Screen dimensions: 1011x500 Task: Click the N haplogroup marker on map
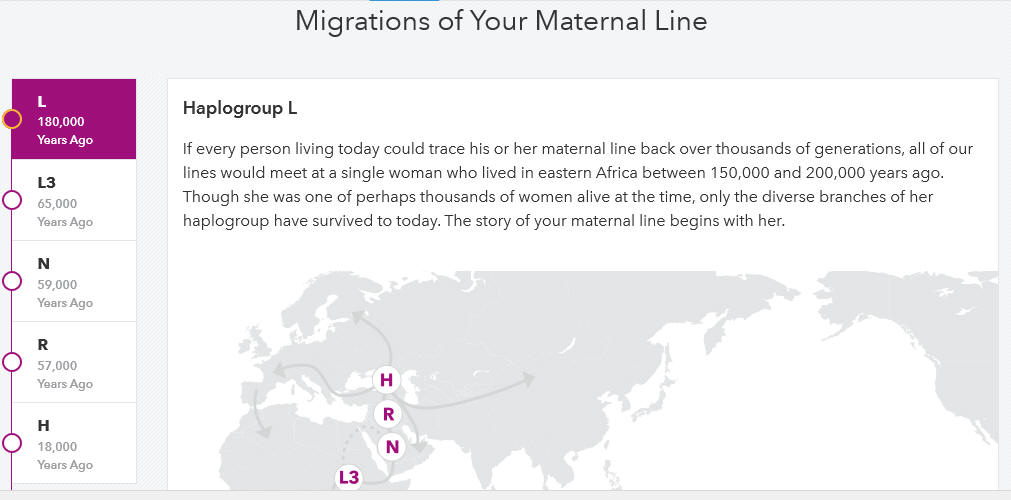(391, 446)
